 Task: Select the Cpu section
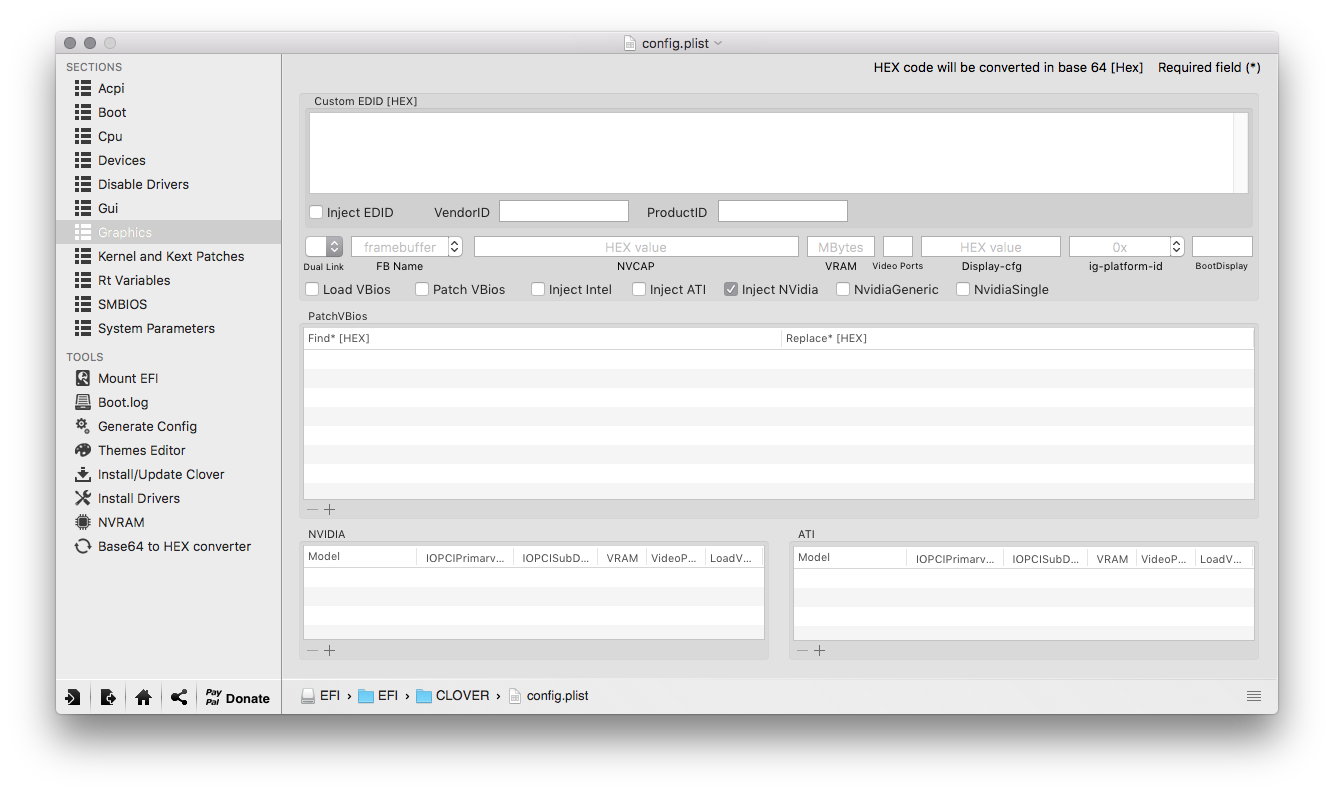tap(168, 136)
